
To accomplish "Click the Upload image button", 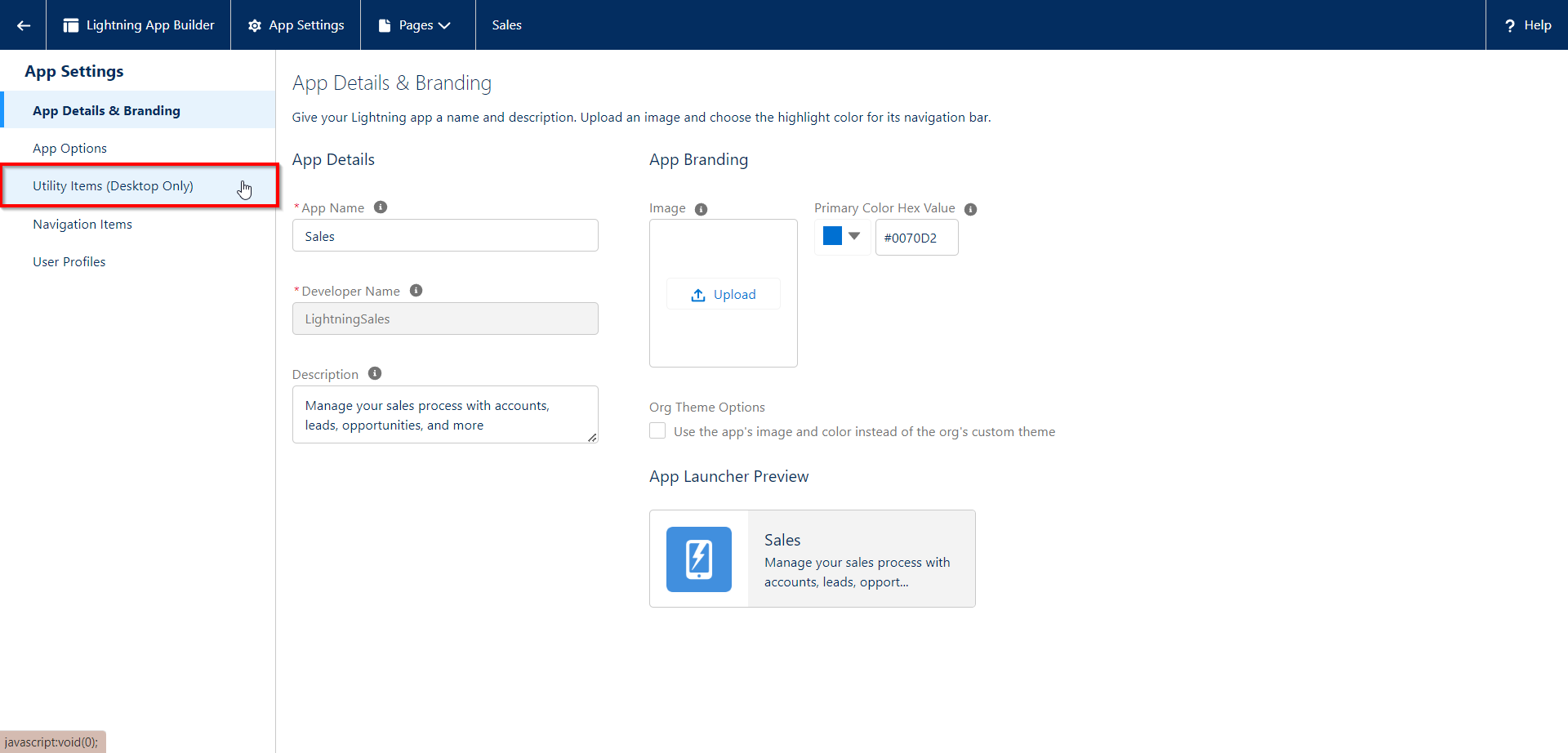I will pyautogui.click(x=724, y=294).
